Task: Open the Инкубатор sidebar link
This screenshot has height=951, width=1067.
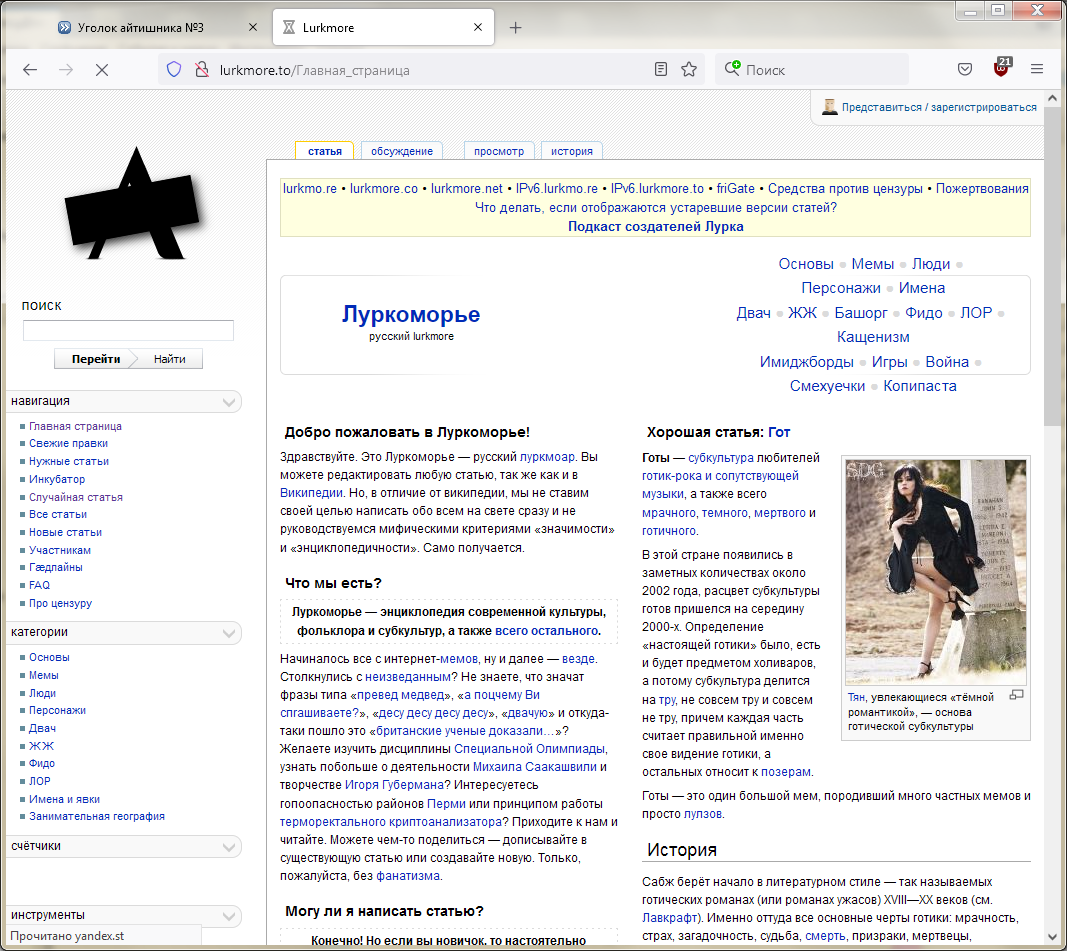Action: (x=56, y=479)
